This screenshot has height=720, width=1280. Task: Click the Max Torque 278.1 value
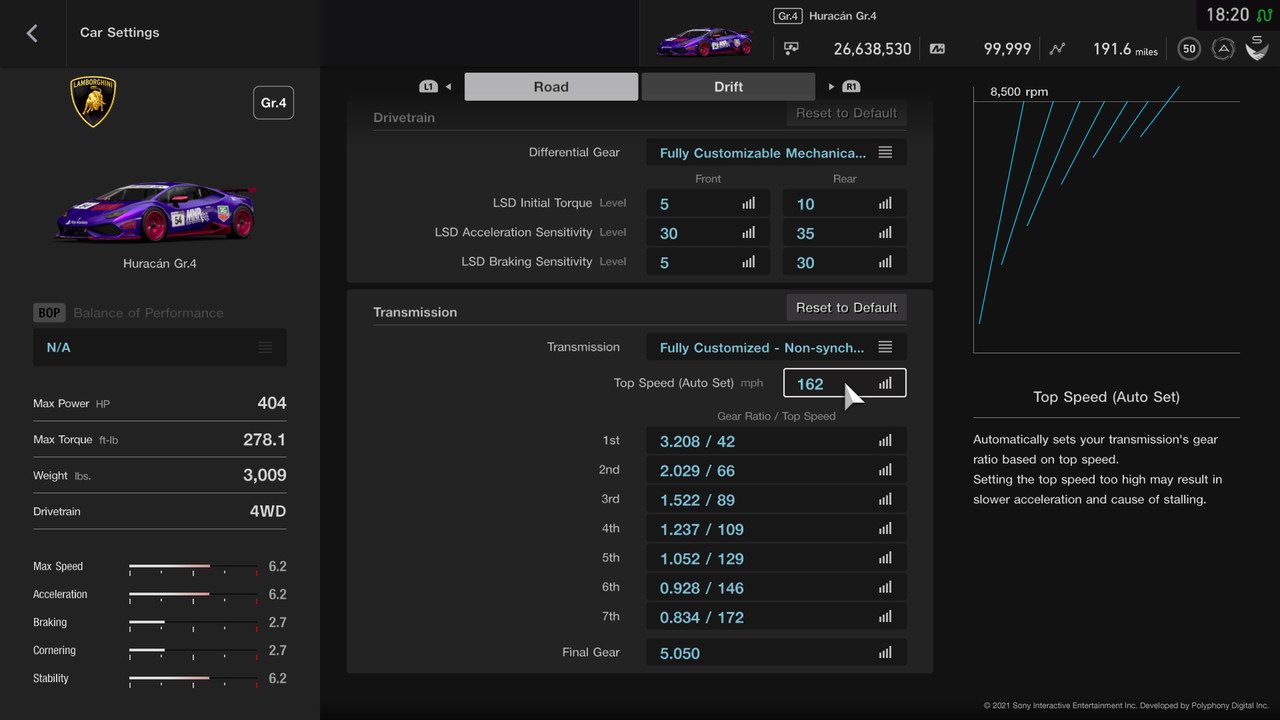pos(265,439)
